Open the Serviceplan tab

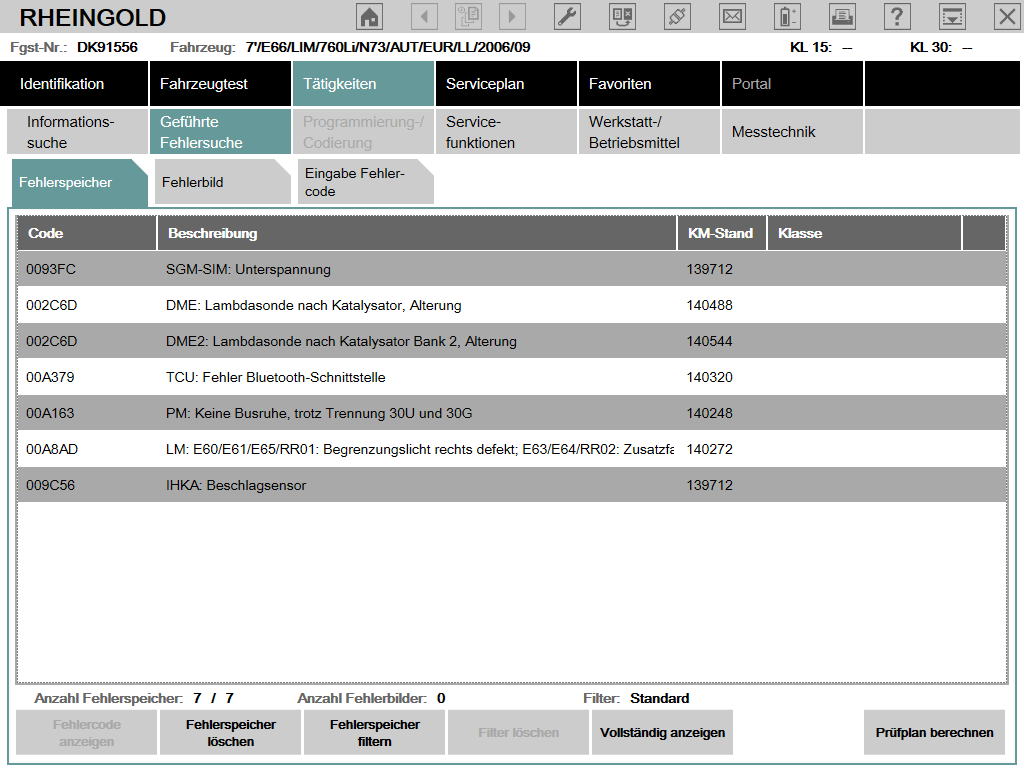click(506, 84)
